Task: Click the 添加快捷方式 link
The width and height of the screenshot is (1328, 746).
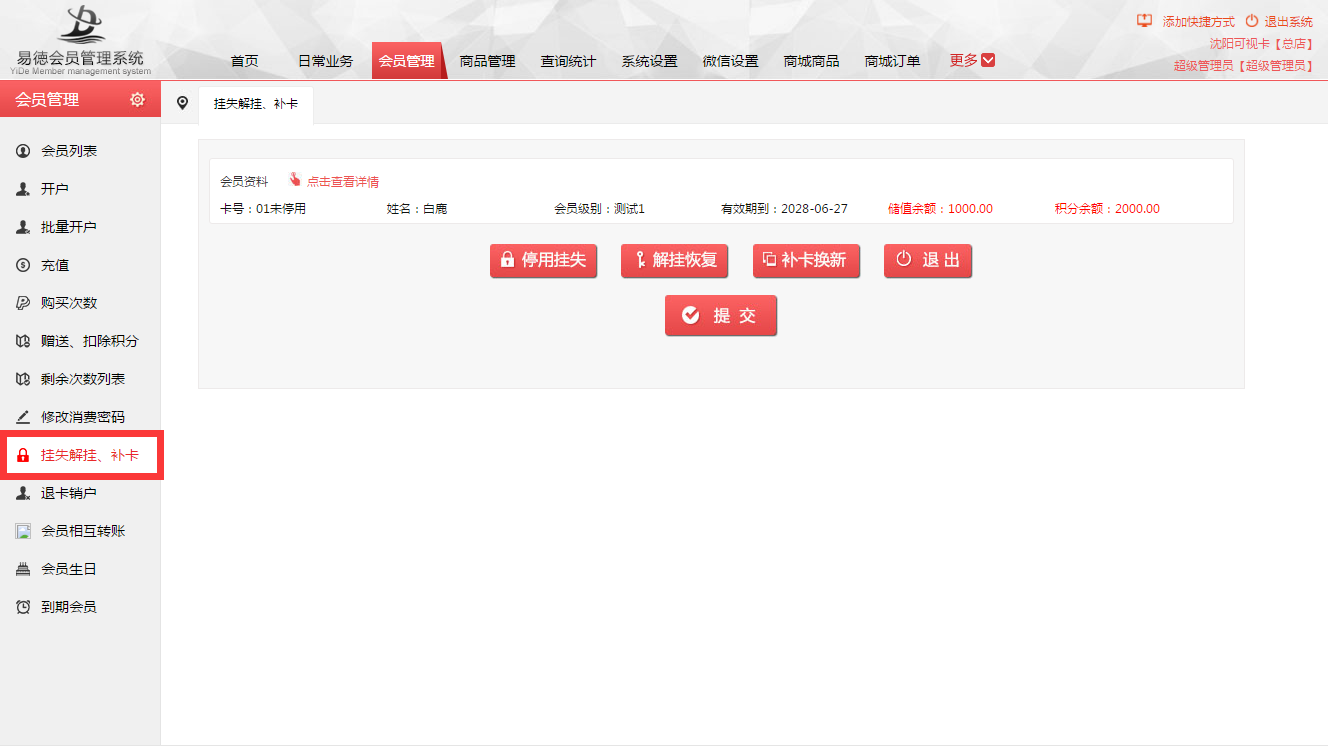Action: click(x=1198, y=21)
